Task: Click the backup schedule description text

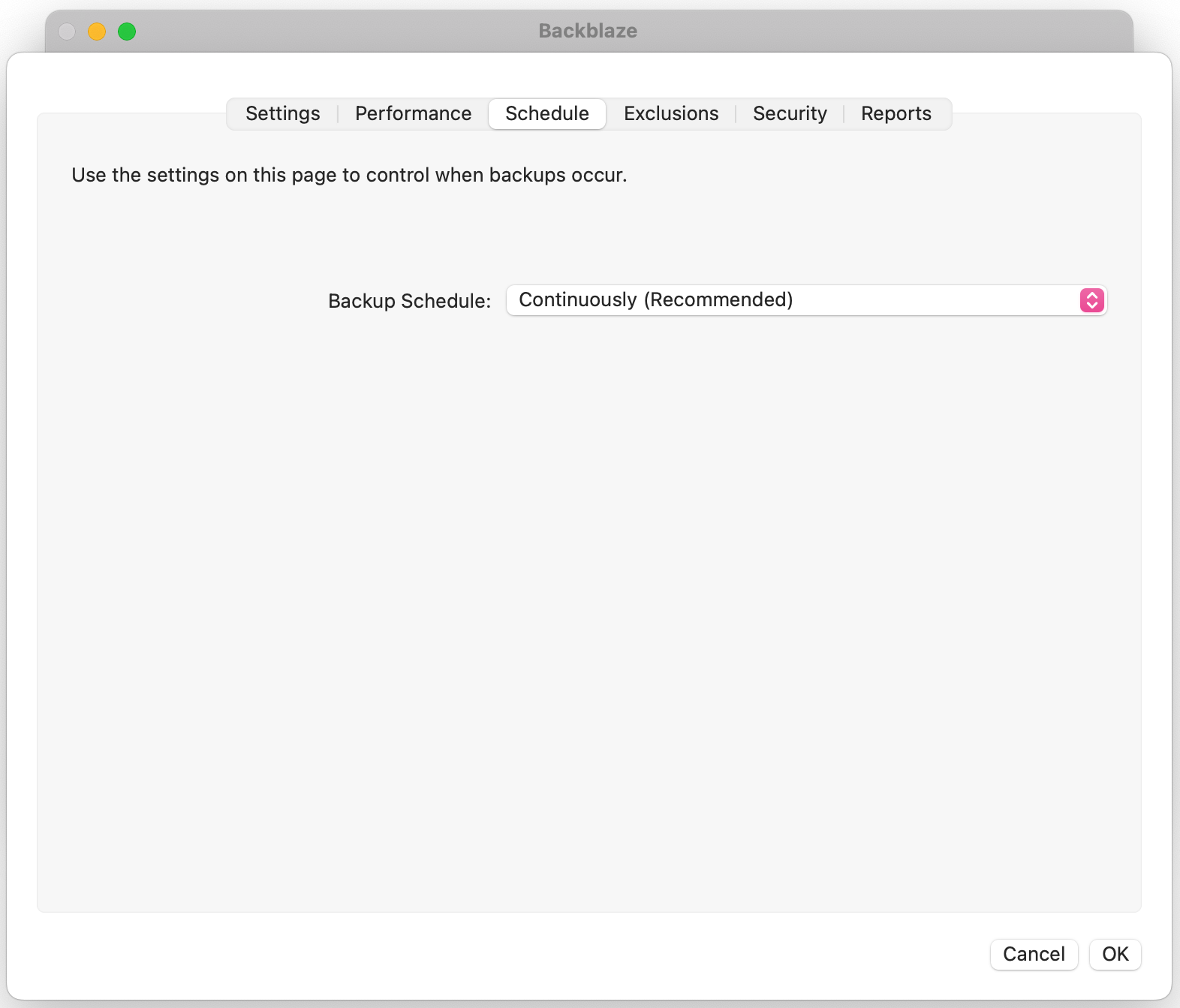Action: pos(349,175)
